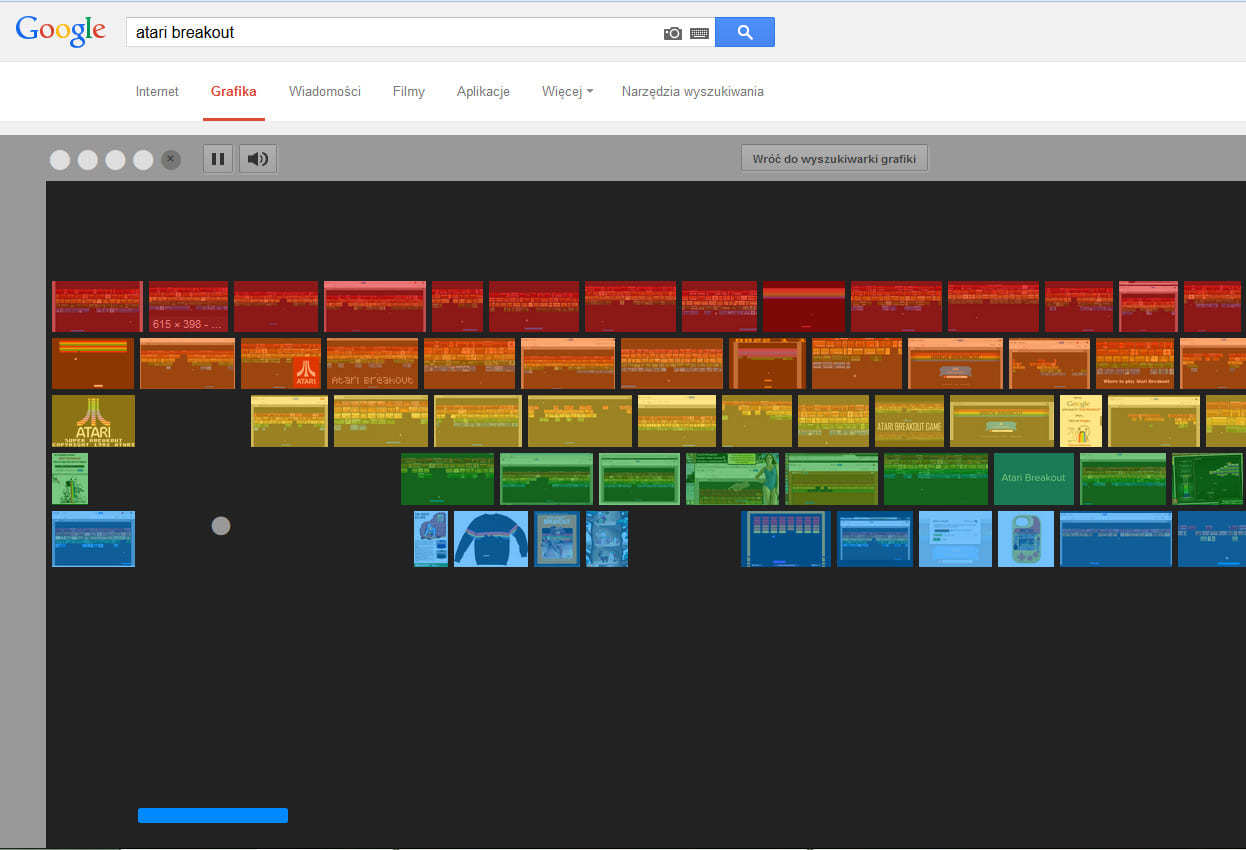The height and width of the screenshot is (850, 1246).
Task: Click the orange tile with red Atari logo
Action: [281, 363]
